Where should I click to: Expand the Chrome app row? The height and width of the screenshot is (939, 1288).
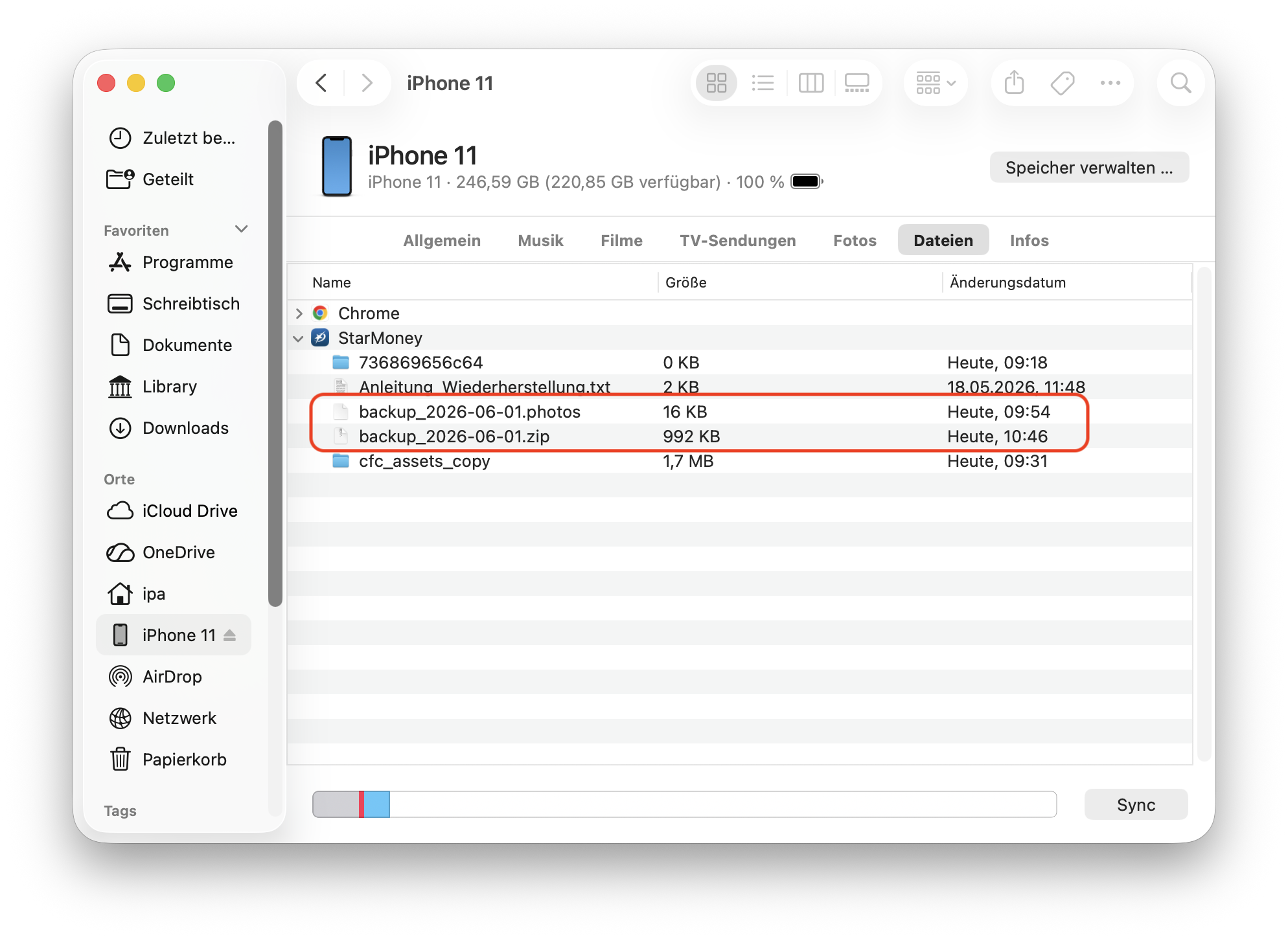[x=299, y=313]
